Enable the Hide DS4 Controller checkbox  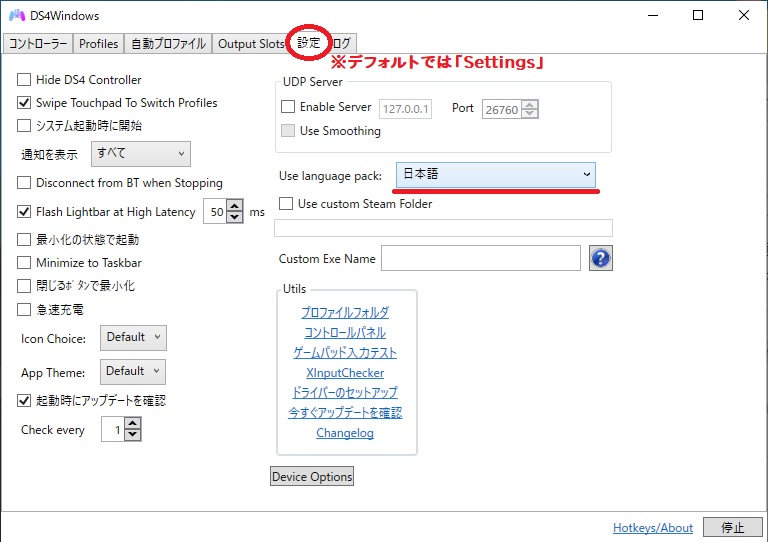(25, 80)
